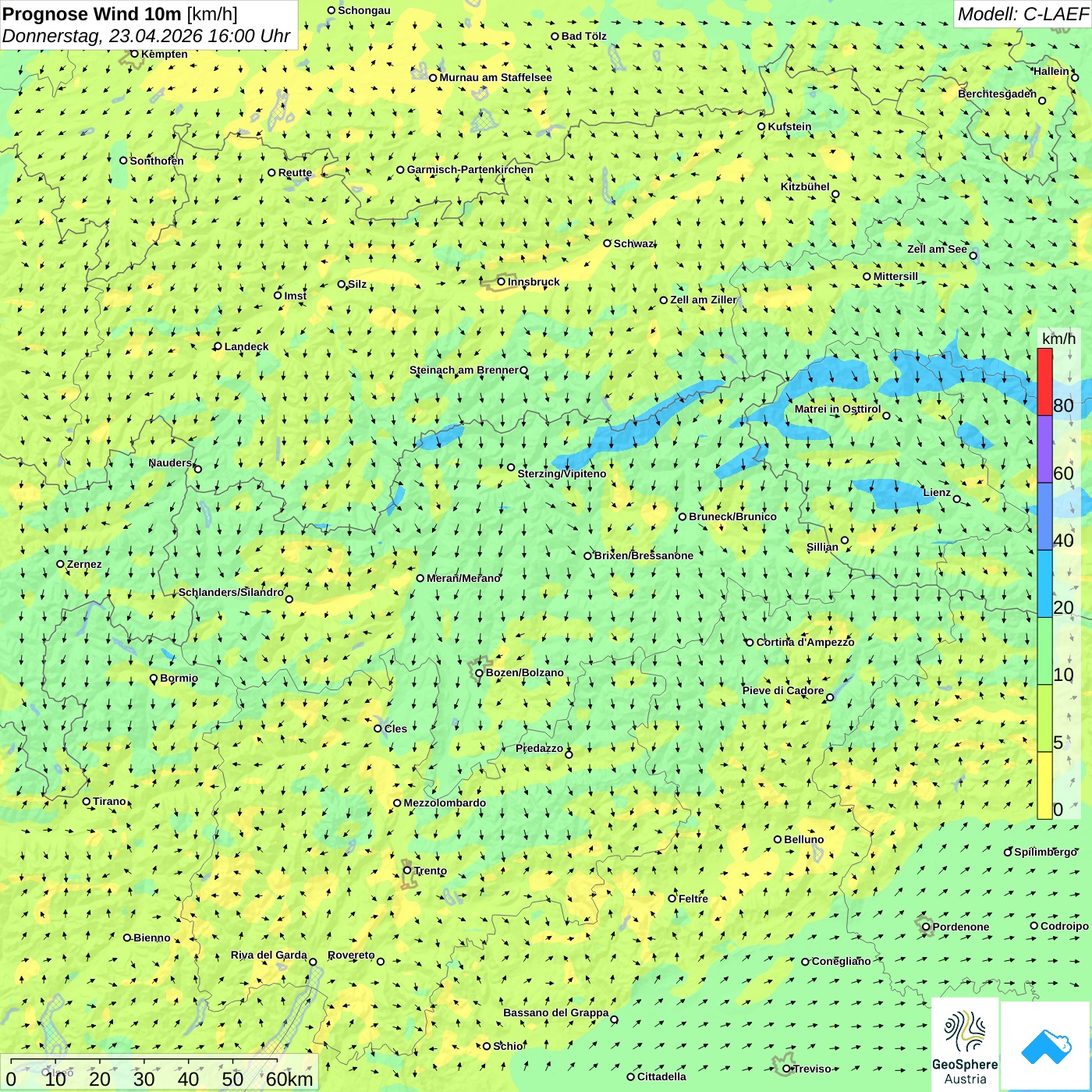1092x1092 pixels.
Task: Click the 'Schlanders/Silandro' label
Action: (231, 592)
